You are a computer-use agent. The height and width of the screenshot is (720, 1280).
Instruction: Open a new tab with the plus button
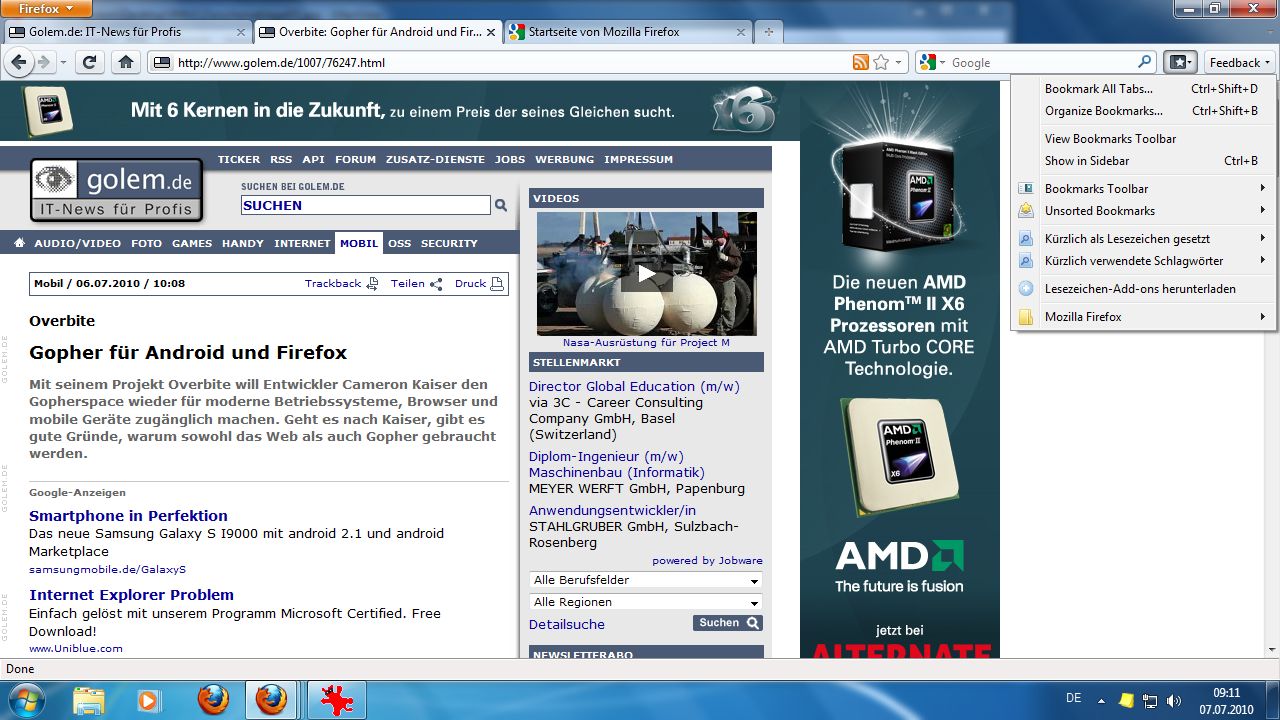coord(768,32)
